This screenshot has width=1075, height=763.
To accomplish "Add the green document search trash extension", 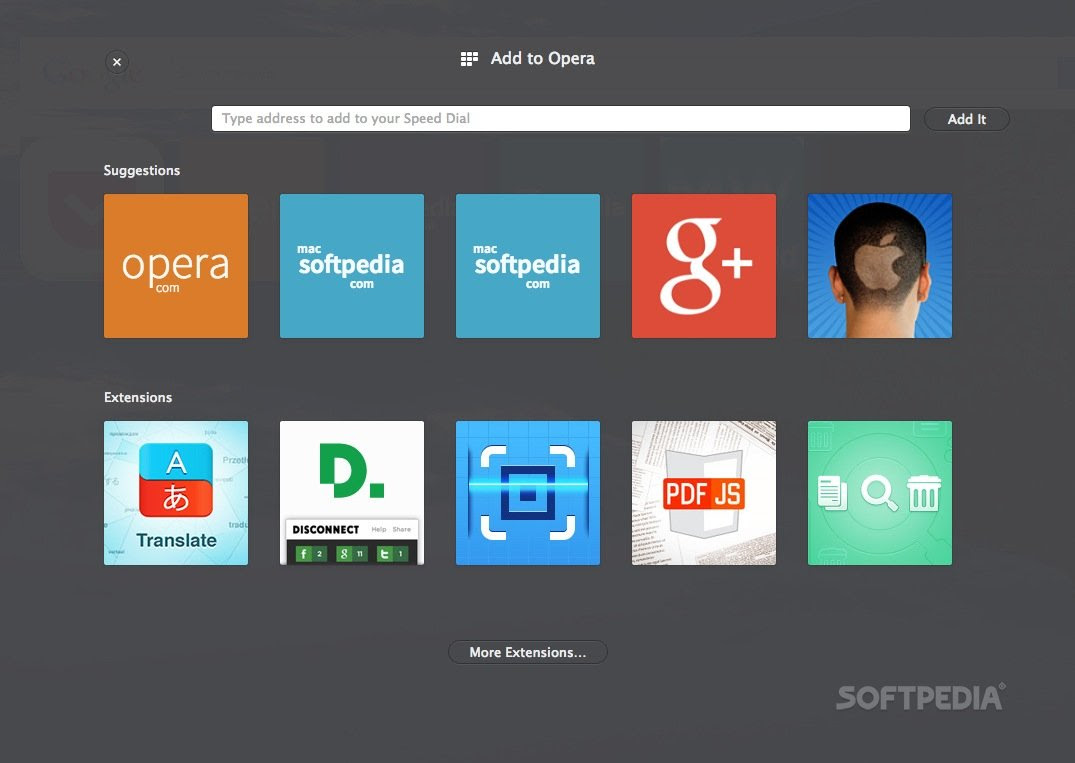I will point(880,493).
